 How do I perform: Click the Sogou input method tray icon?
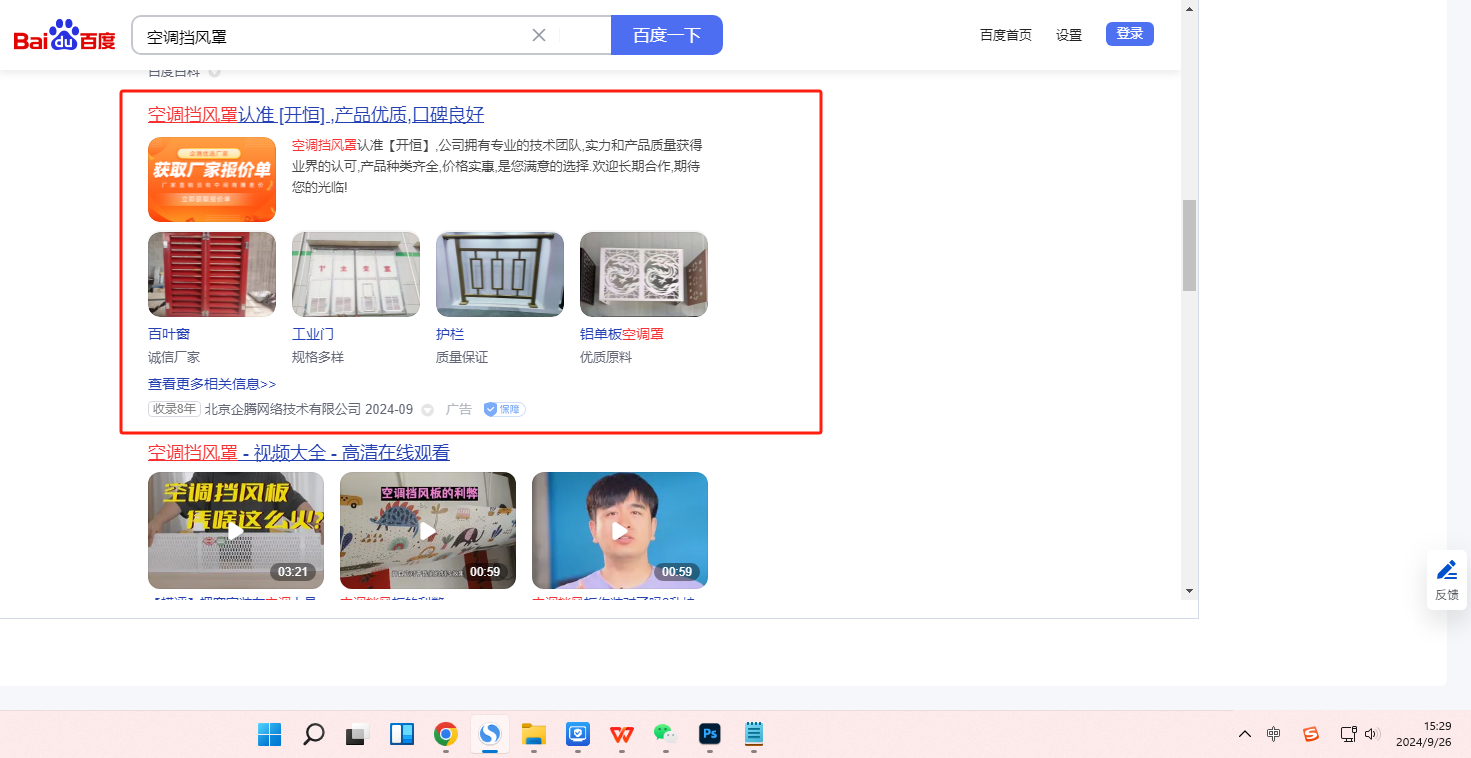1311,734
